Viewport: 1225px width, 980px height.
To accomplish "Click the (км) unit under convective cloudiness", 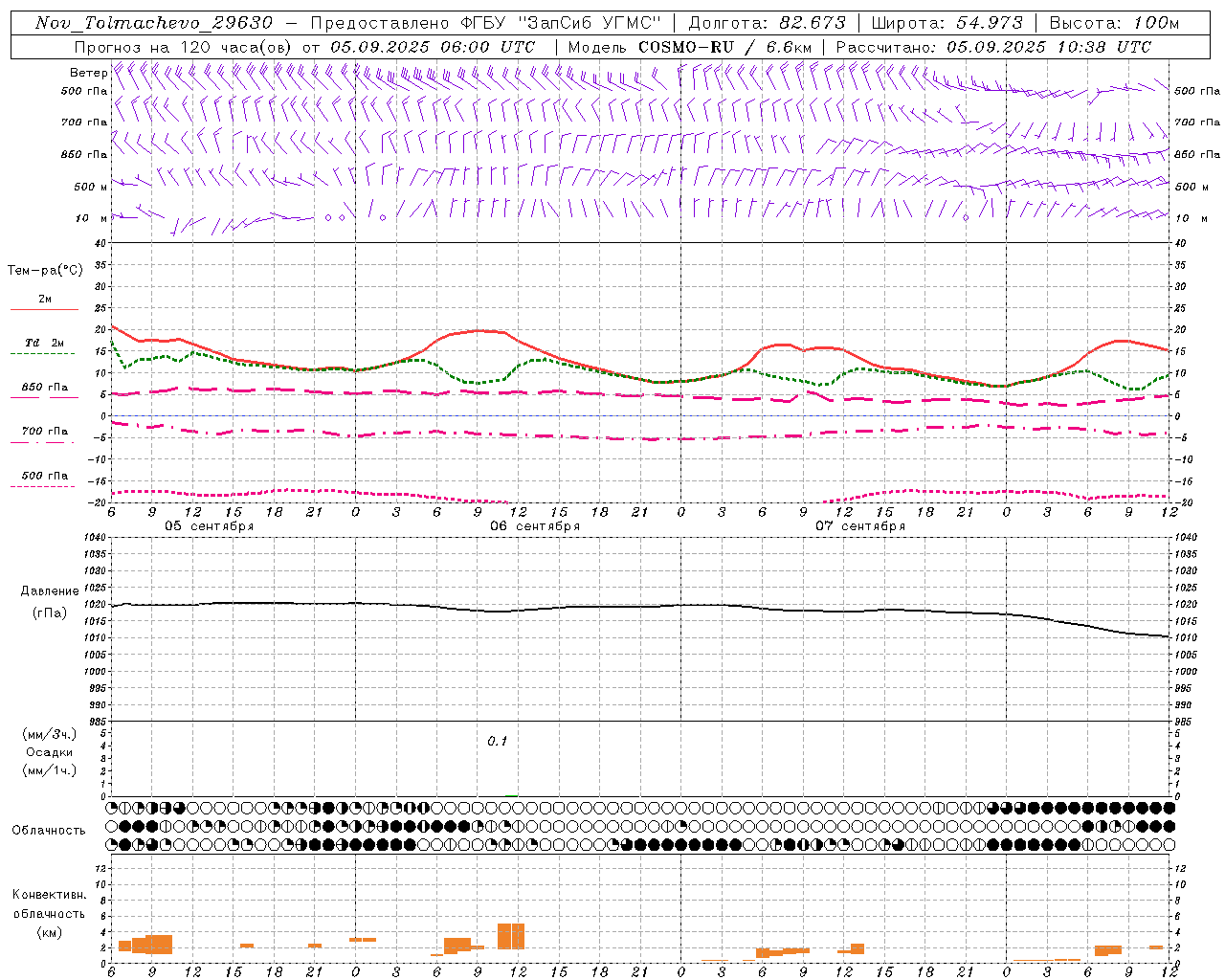I will coord(49,932).
